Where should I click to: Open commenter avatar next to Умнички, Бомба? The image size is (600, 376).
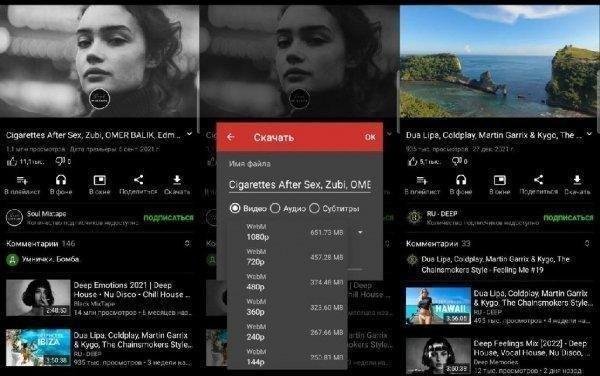tap(12, 260)
